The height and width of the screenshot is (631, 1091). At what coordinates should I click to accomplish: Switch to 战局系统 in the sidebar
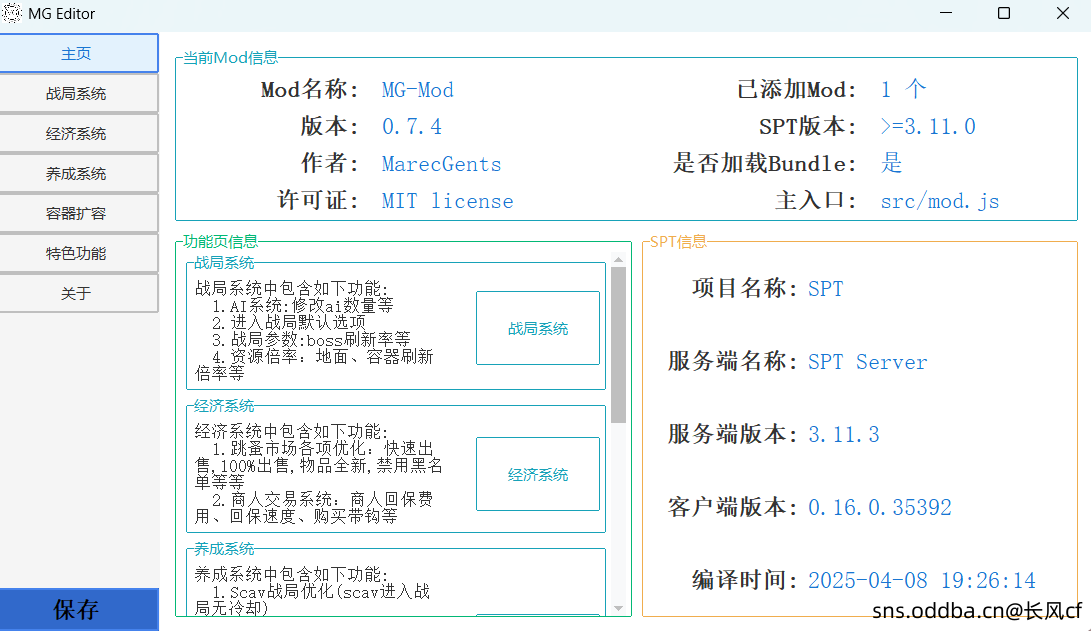(x=79, y=93)
